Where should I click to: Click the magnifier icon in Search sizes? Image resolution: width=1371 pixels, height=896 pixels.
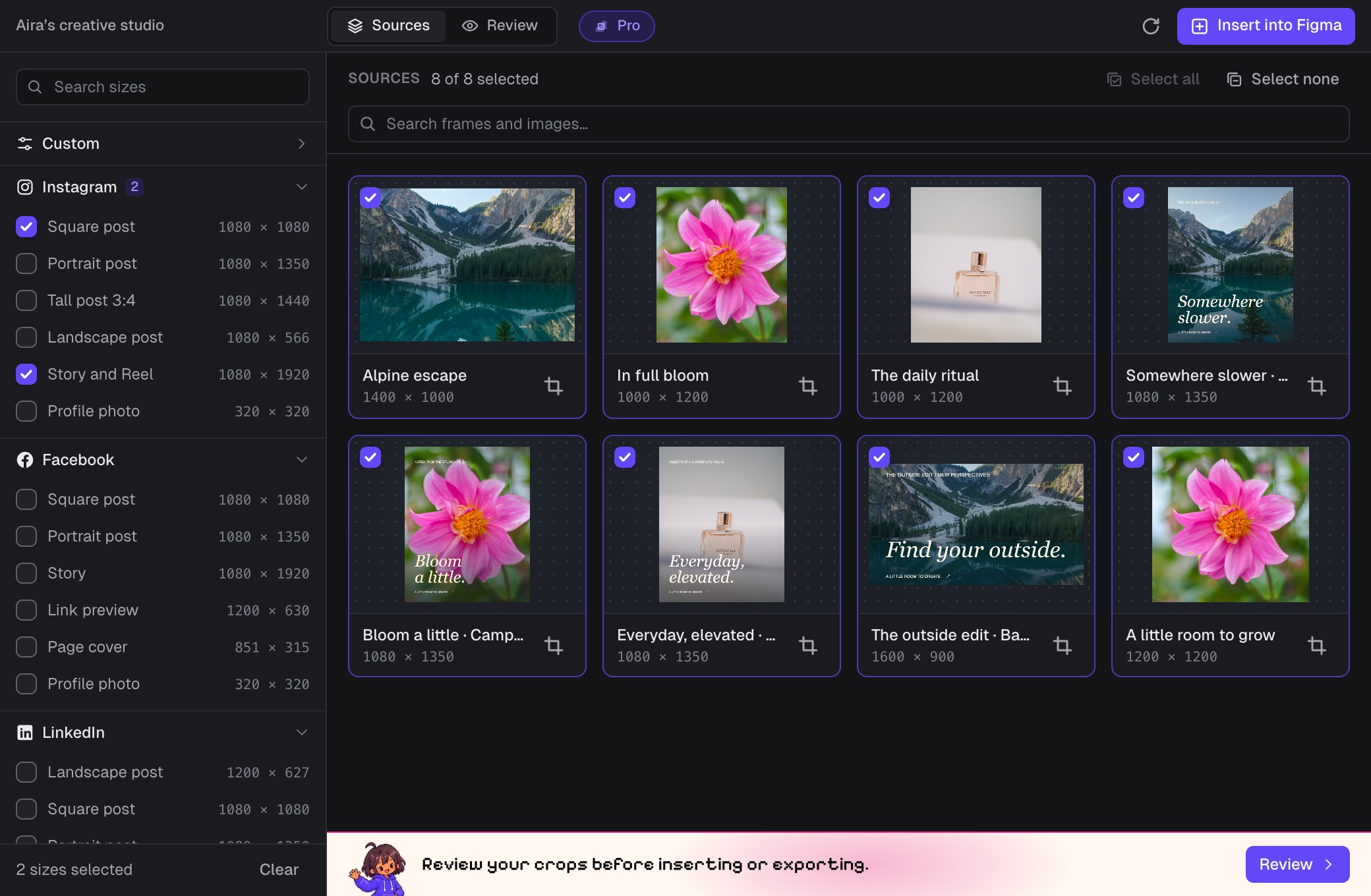tap(35, 87)
